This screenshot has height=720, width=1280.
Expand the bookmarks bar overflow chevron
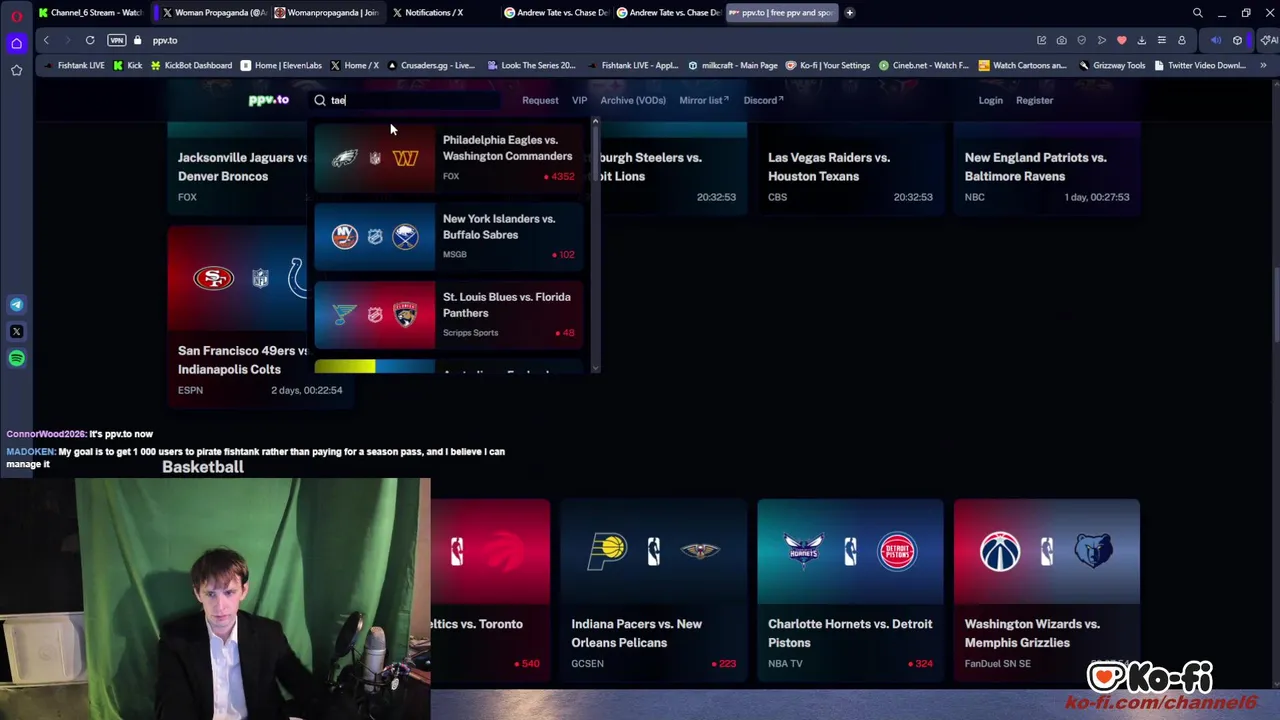point(1263,65)
